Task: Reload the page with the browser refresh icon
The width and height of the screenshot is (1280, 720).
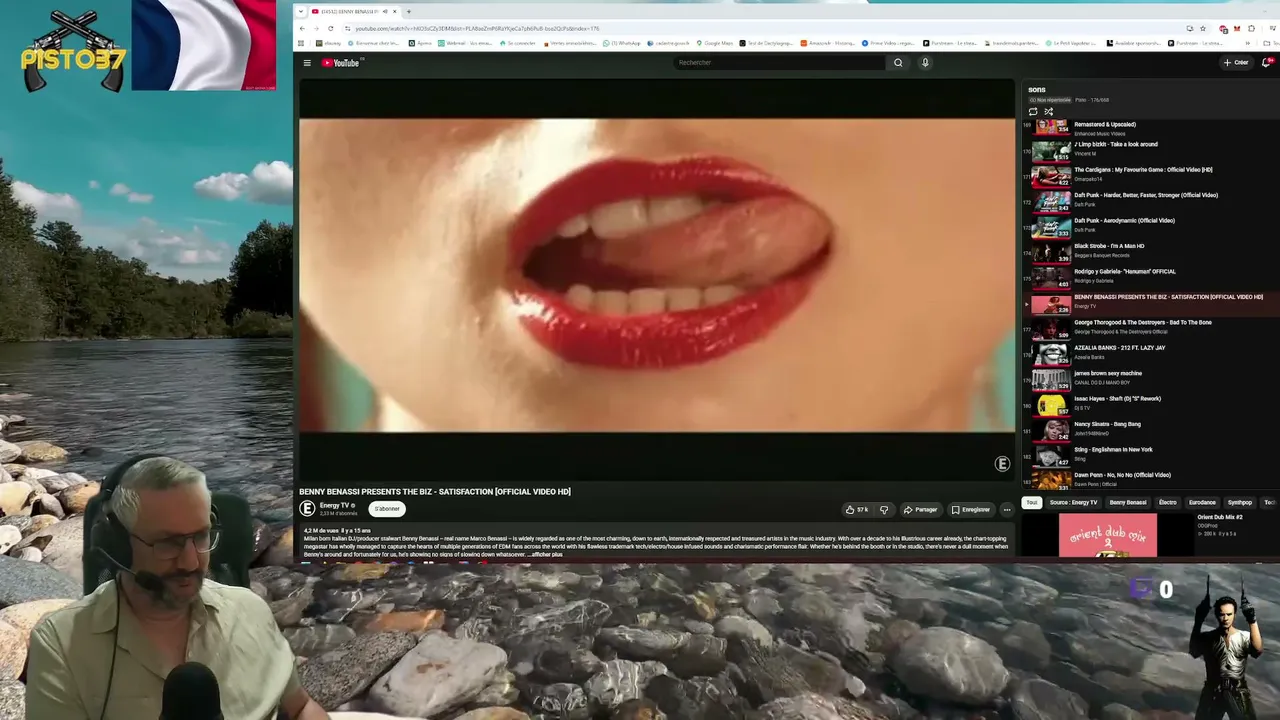Action: tap(331, 28)
